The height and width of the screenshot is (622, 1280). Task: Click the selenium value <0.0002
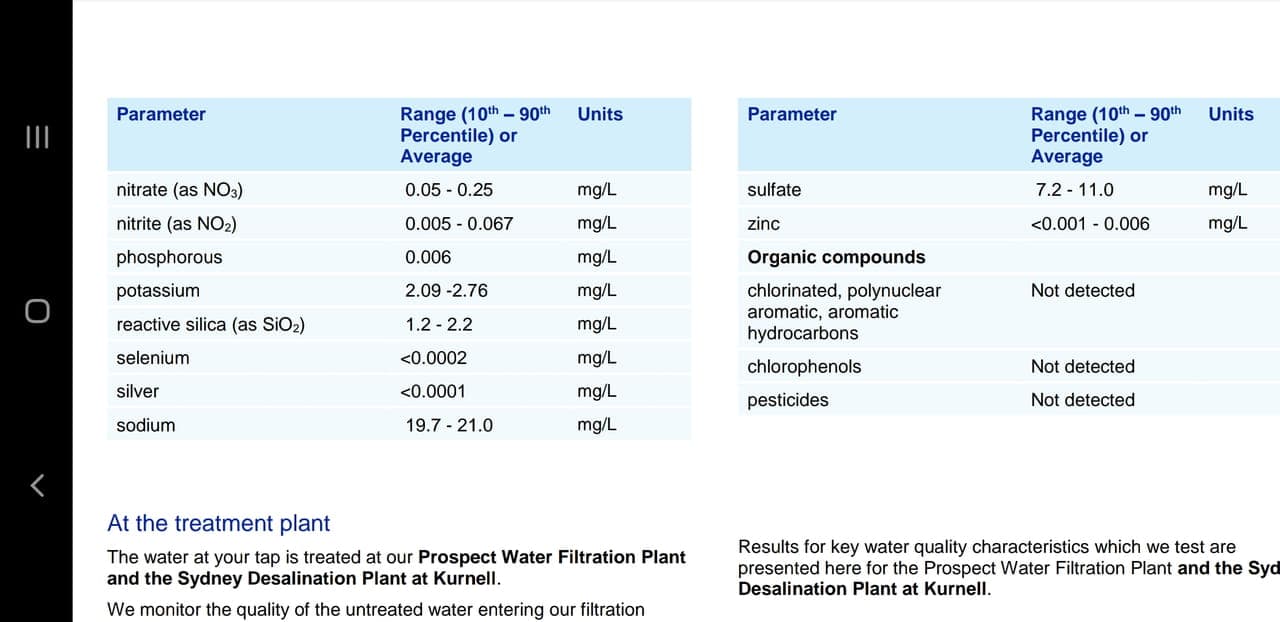[x=433, y=358]
